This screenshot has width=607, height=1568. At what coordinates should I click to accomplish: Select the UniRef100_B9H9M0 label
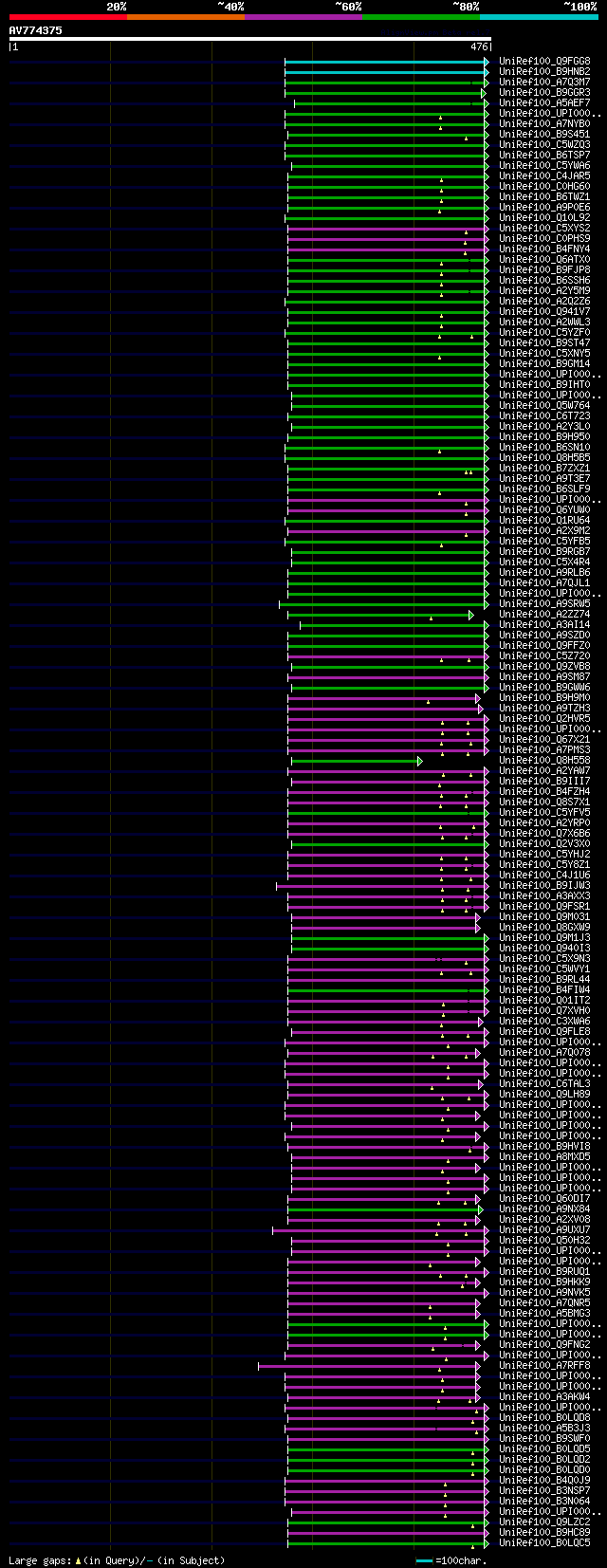pyautogui.click(x=544, y=697)
